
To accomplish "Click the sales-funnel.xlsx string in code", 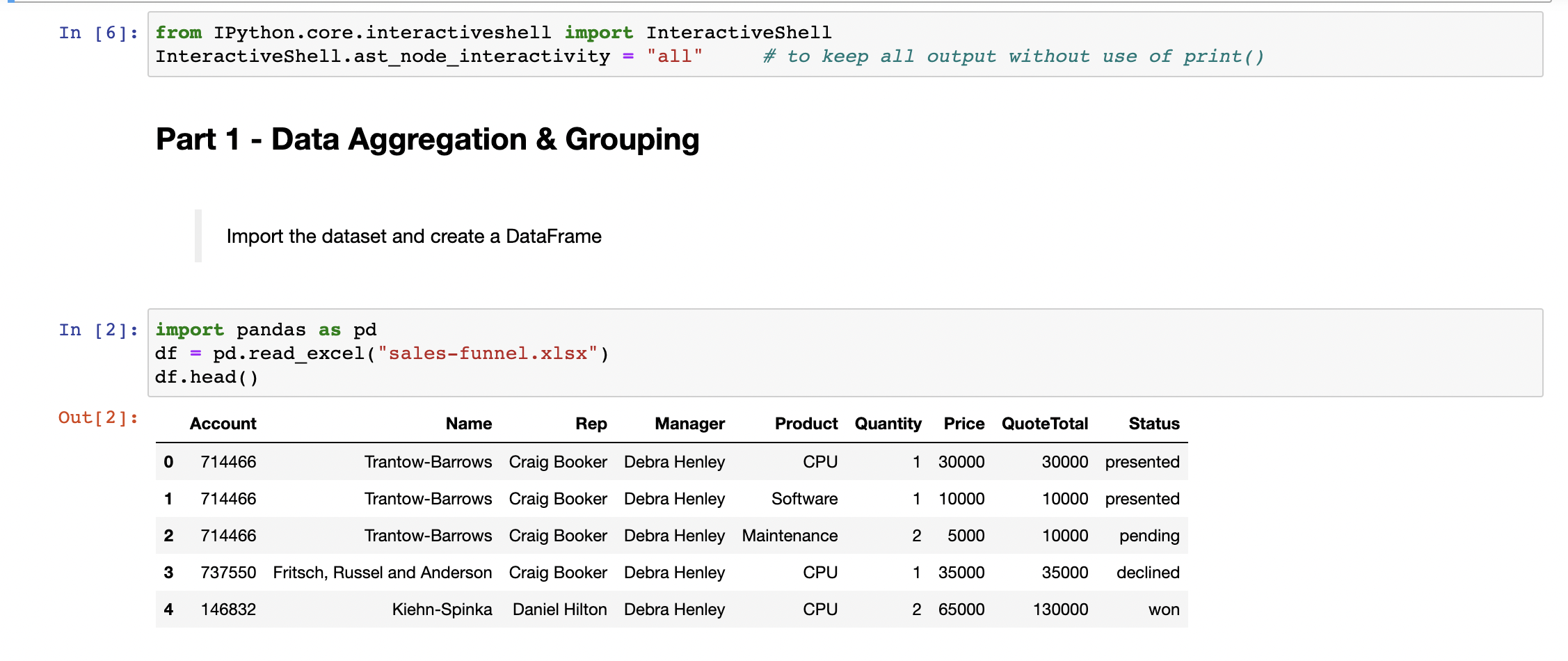I will (x=491, y=353).
